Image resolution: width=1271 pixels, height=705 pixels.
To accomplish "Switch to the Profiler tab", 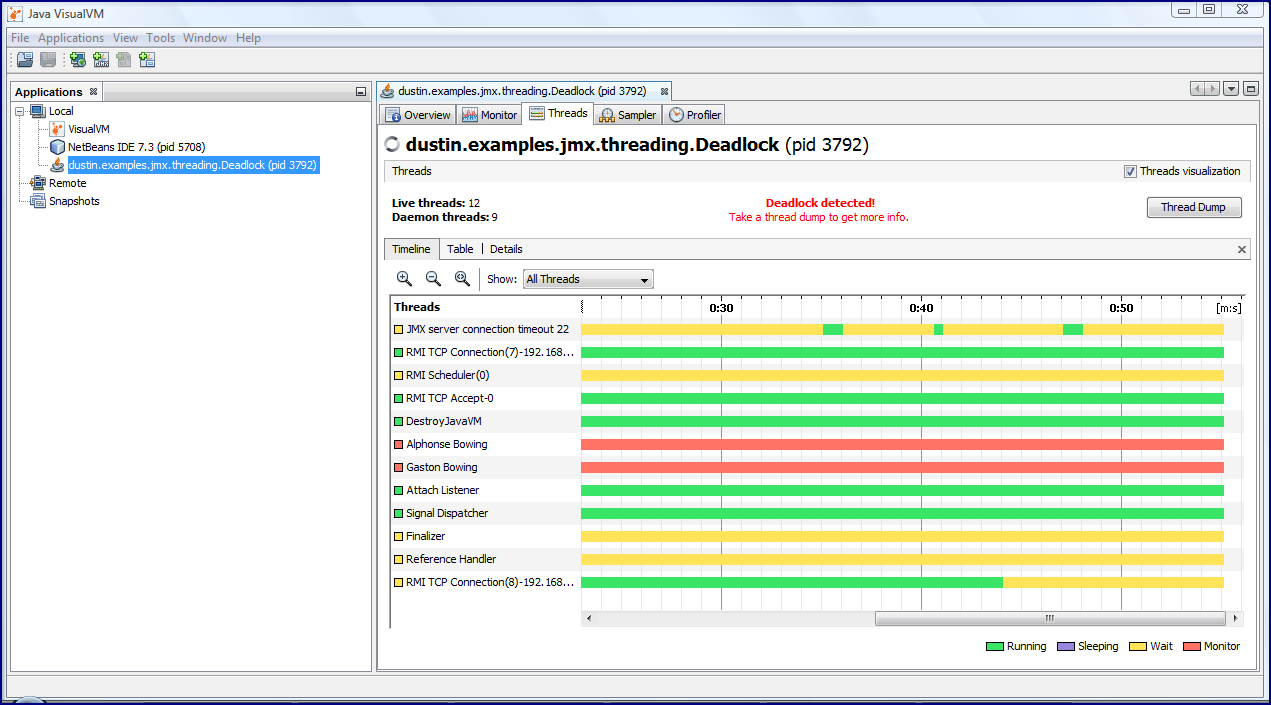I will (x=694, y=115).
